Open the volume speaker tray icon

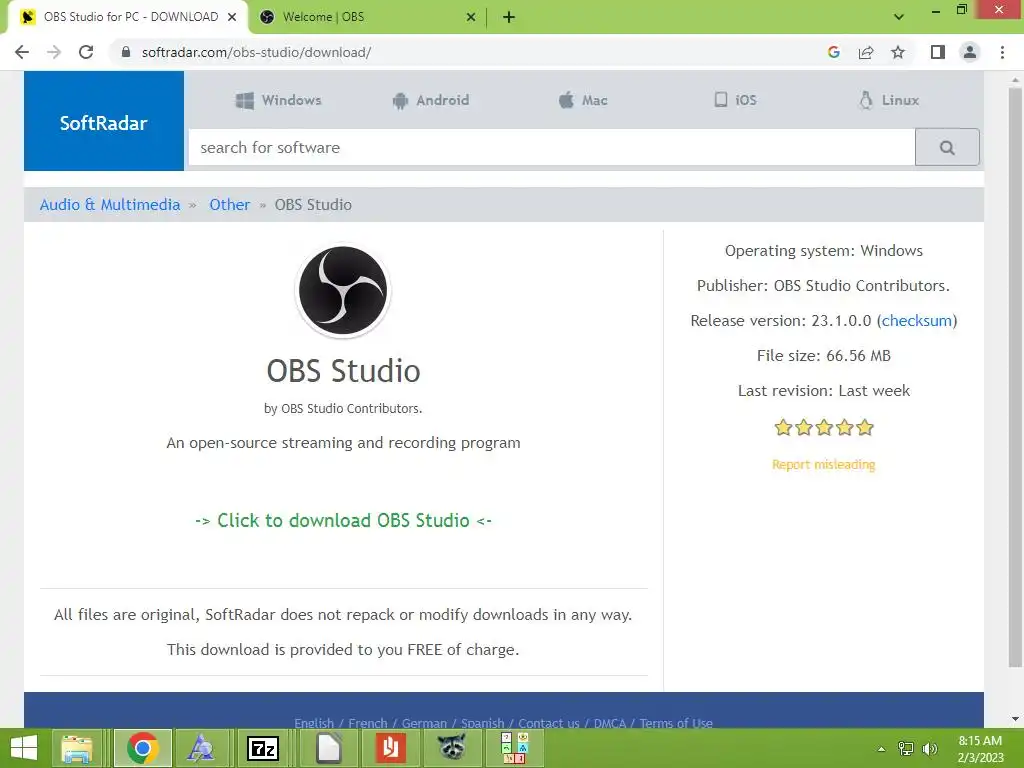[930, 749]
